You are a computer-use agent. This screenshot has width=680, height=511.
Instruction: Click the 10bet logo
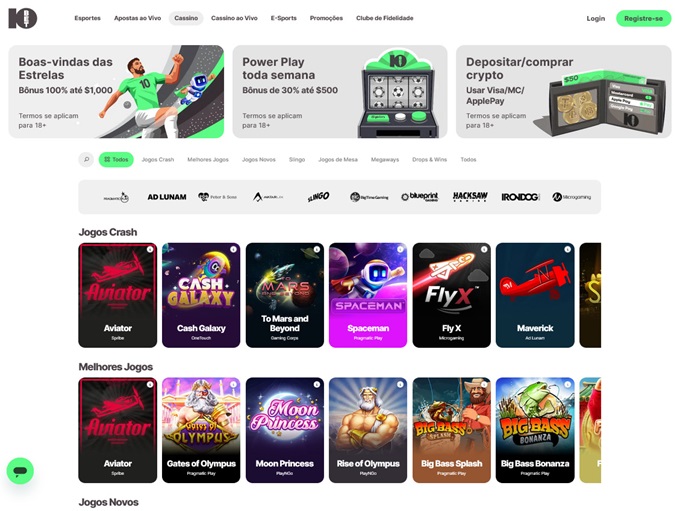(x=23, y=18)
